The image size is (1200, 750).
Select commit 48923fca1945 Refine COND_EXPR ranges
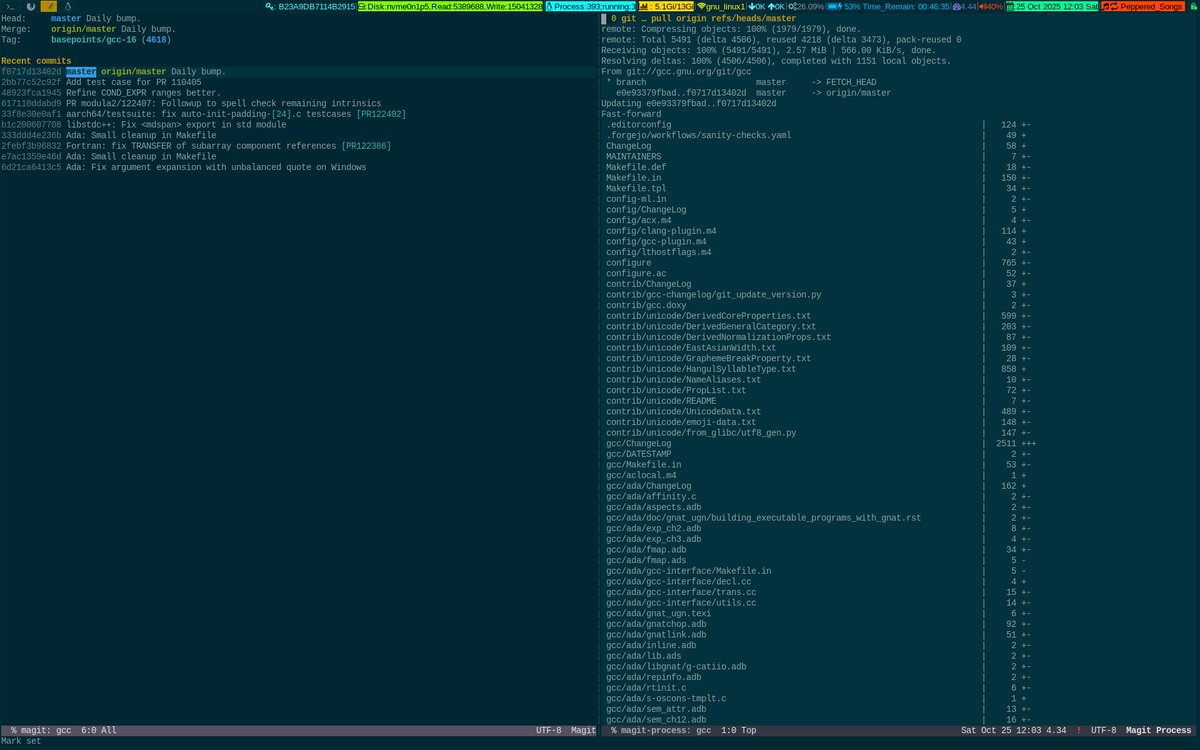300,93
